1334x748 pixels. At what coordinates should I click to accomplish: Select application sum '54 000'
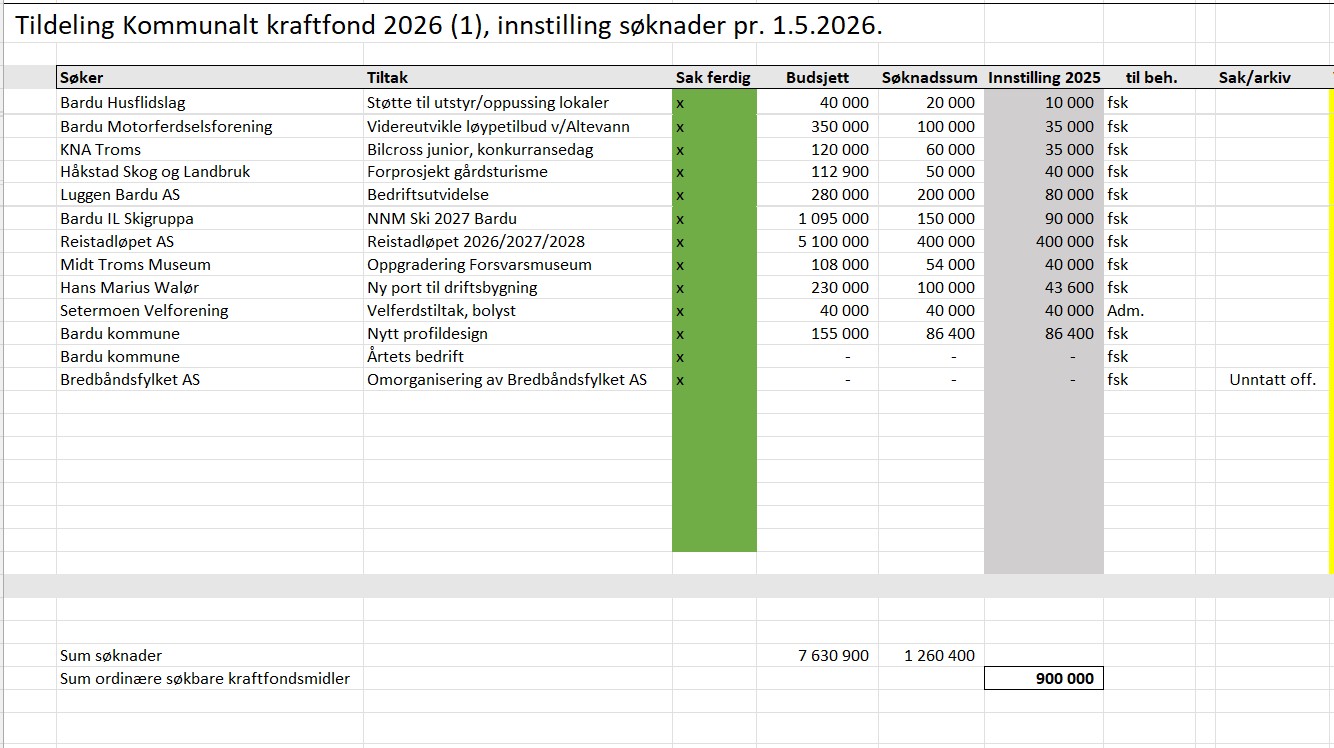pyautogui.click(x=950, y=264)
